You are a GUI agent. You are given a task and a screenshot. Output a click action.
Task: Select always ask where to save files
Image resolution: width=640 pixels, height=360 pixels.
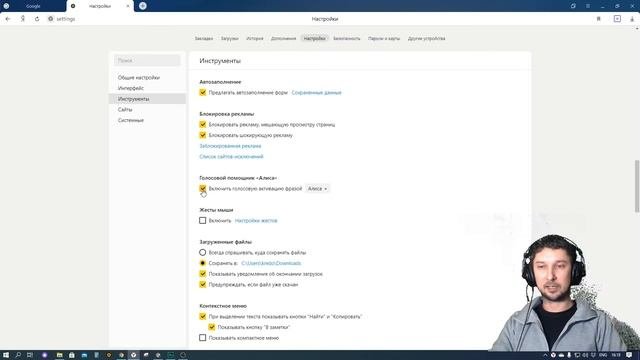coord(202,253)
